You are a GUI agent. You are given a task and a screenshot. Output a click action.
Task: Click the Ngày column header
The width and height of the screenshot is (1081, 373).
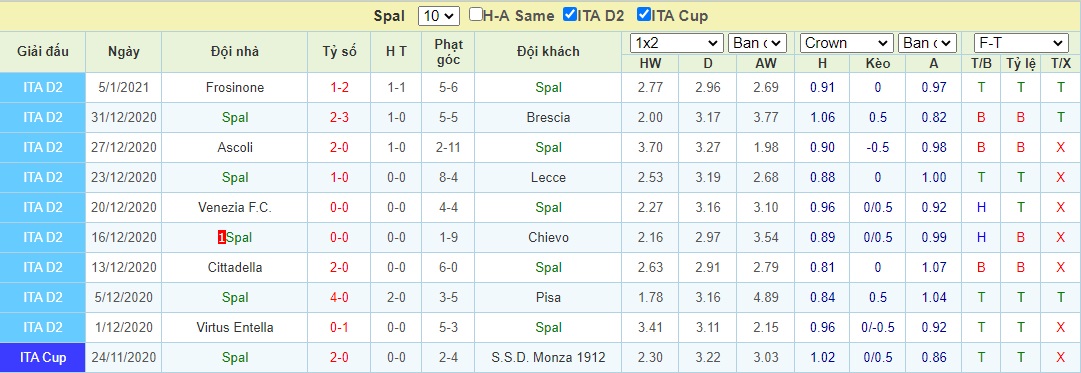[x=124, y=51]
